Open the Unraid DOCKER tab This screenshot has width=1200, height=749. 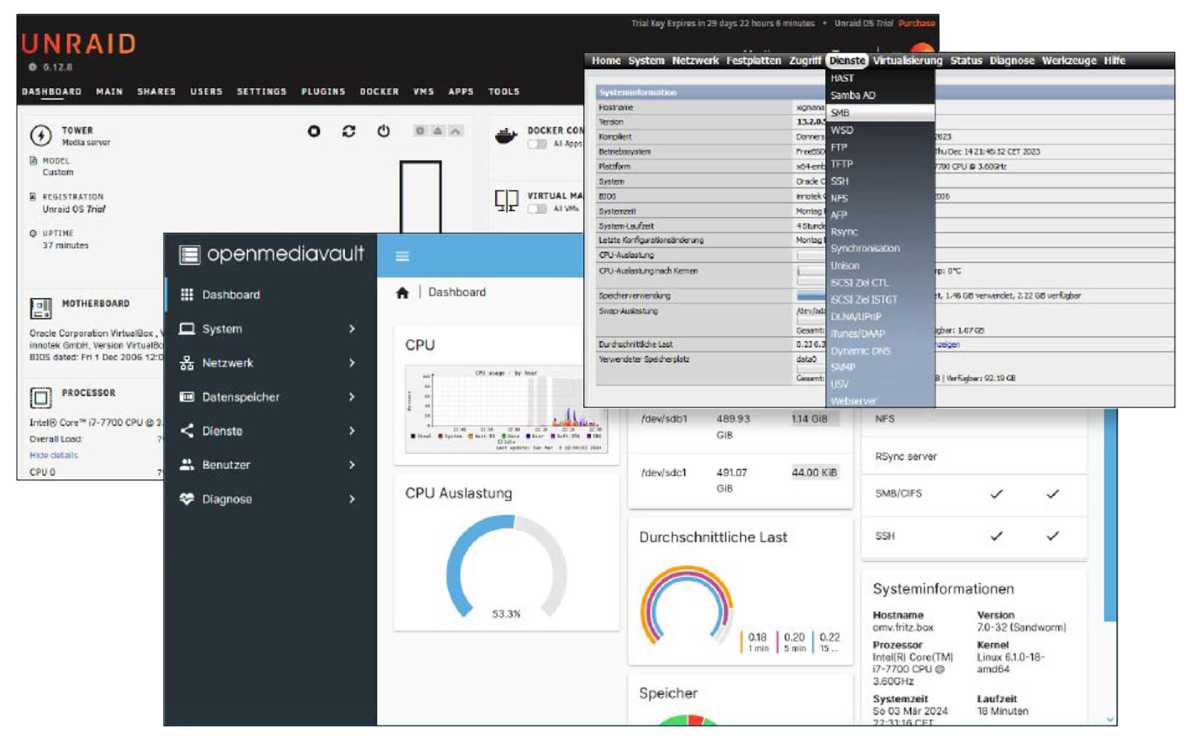379,92
